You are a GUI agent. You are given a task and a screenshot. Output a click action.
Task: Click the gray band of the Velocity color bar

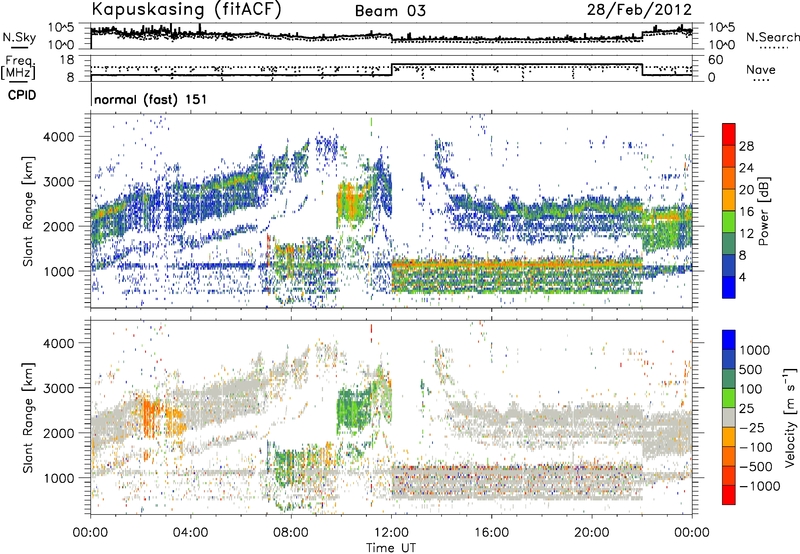click(729, 418)
